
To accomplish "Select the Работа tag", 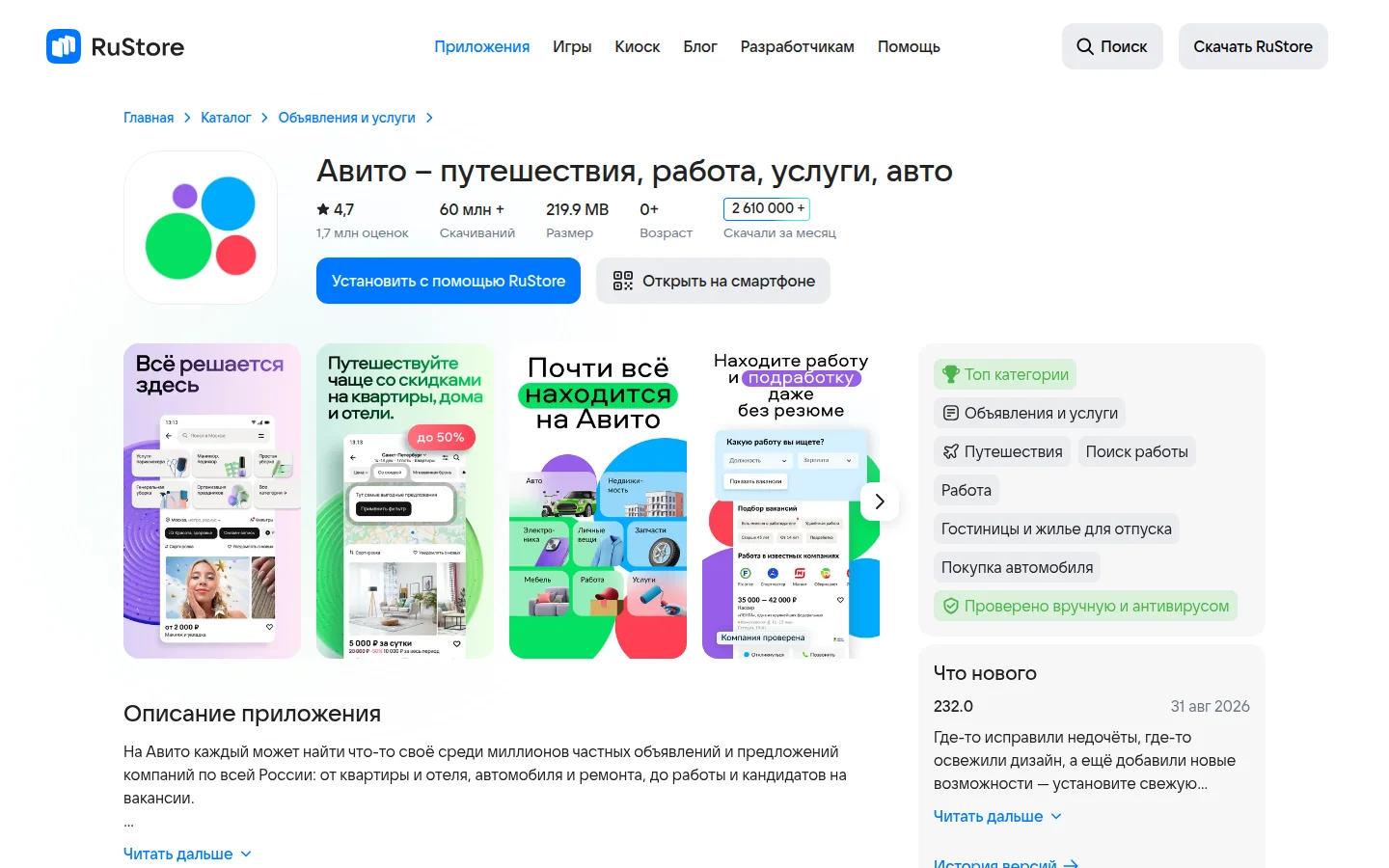I will click(966, 490).
